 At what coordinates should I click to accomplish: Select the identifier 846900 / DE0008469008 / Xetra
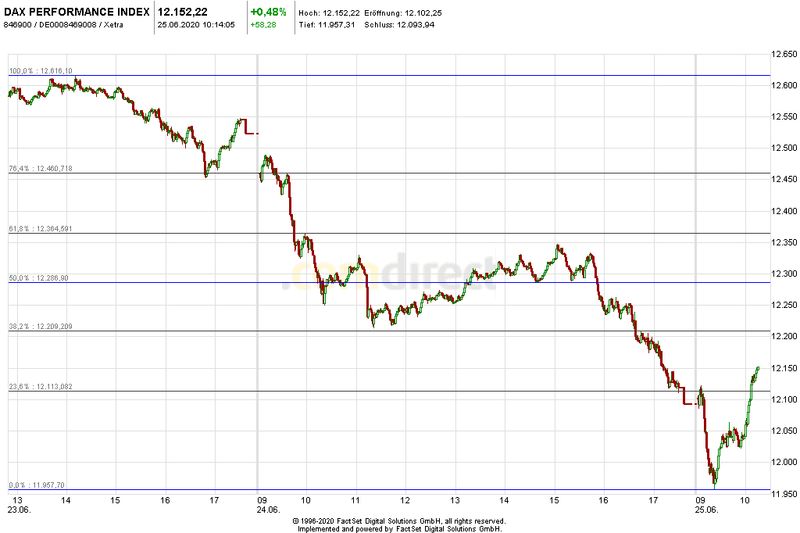[64, 24]
